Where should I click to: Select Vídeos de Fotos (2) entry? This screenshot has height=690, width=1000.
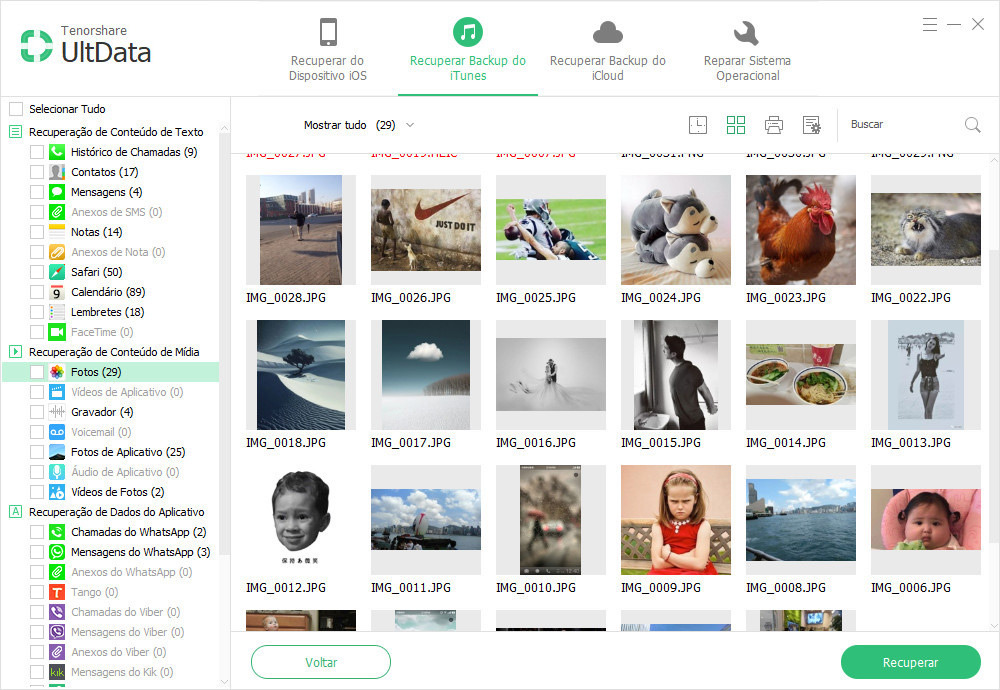pyautogui.click(x=117, y=492)
